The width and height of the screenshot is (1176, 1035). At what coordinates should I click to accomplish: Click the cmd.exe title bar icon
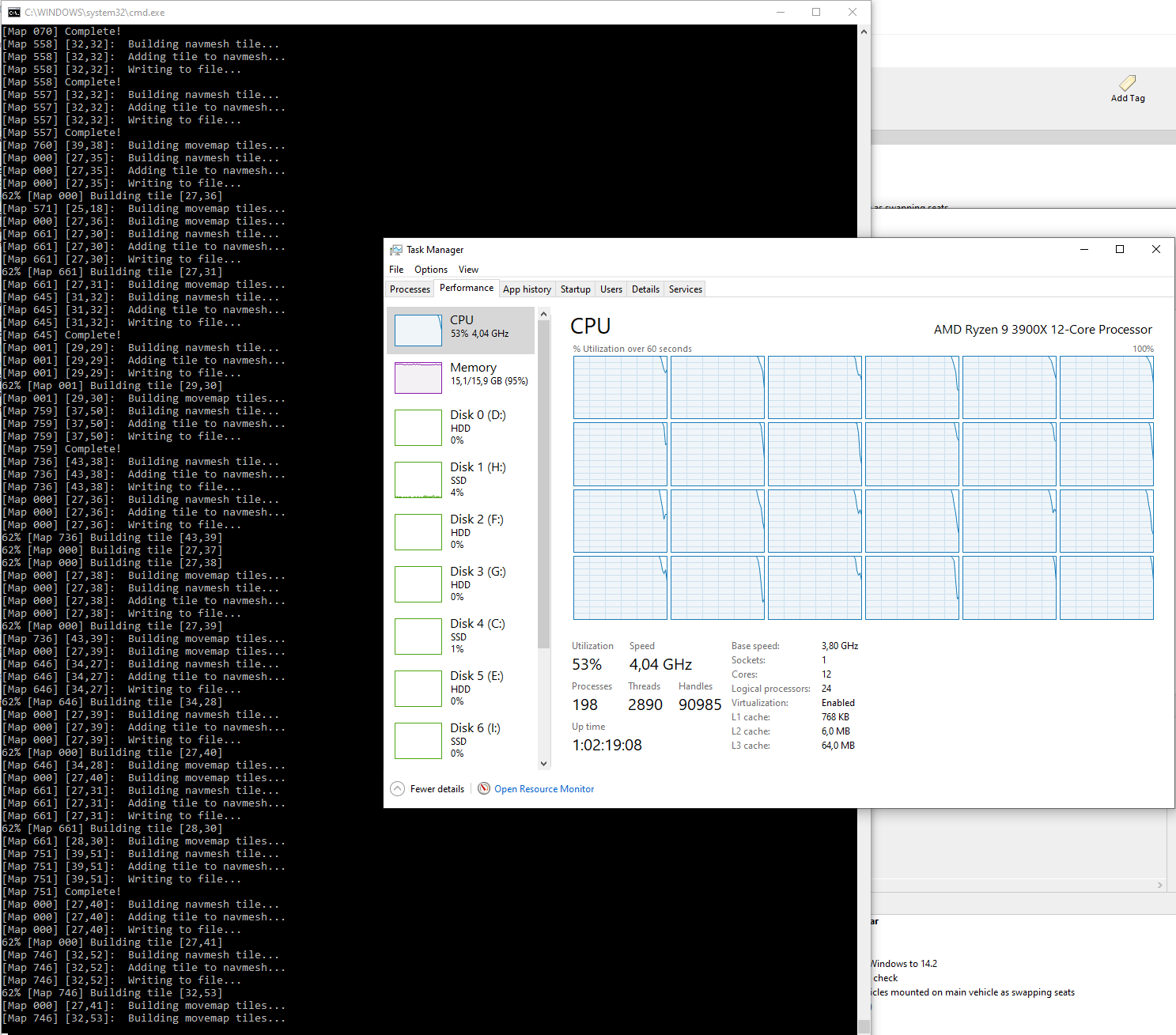point(14,12)
